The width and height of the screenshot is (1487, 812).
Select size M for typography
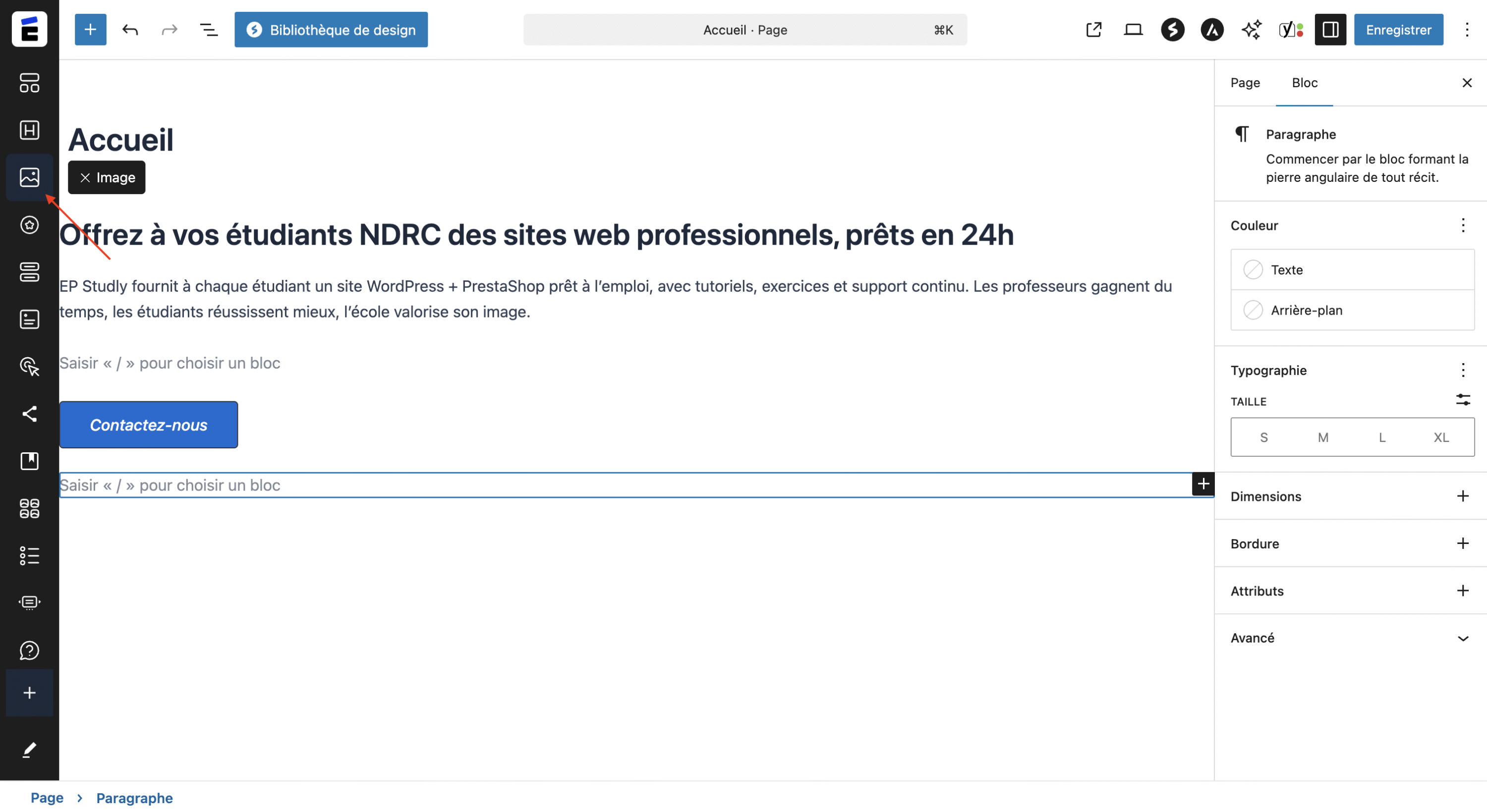[1323, 437]
